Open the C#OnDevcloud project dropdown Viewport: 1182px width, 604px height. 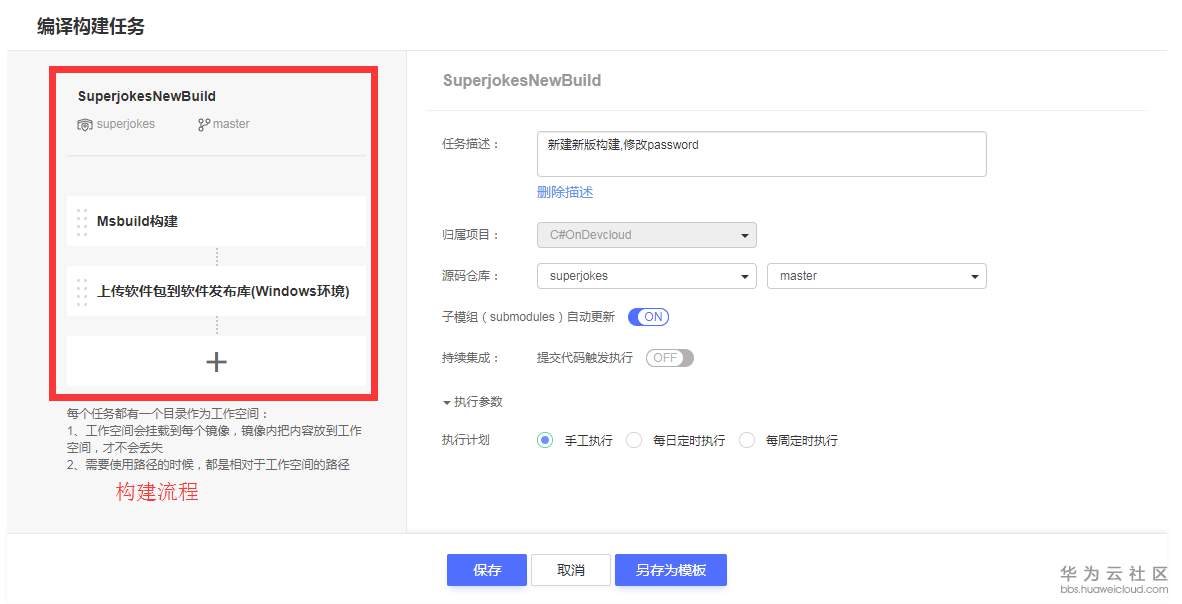point(645,234)
